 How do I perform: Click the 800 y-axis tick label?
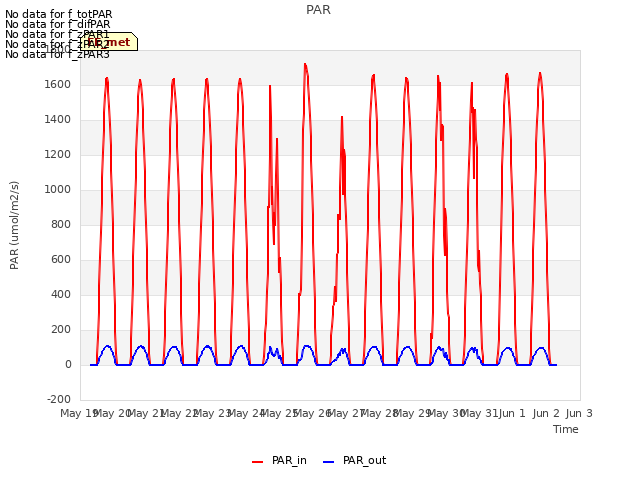[x=61, y=224]
